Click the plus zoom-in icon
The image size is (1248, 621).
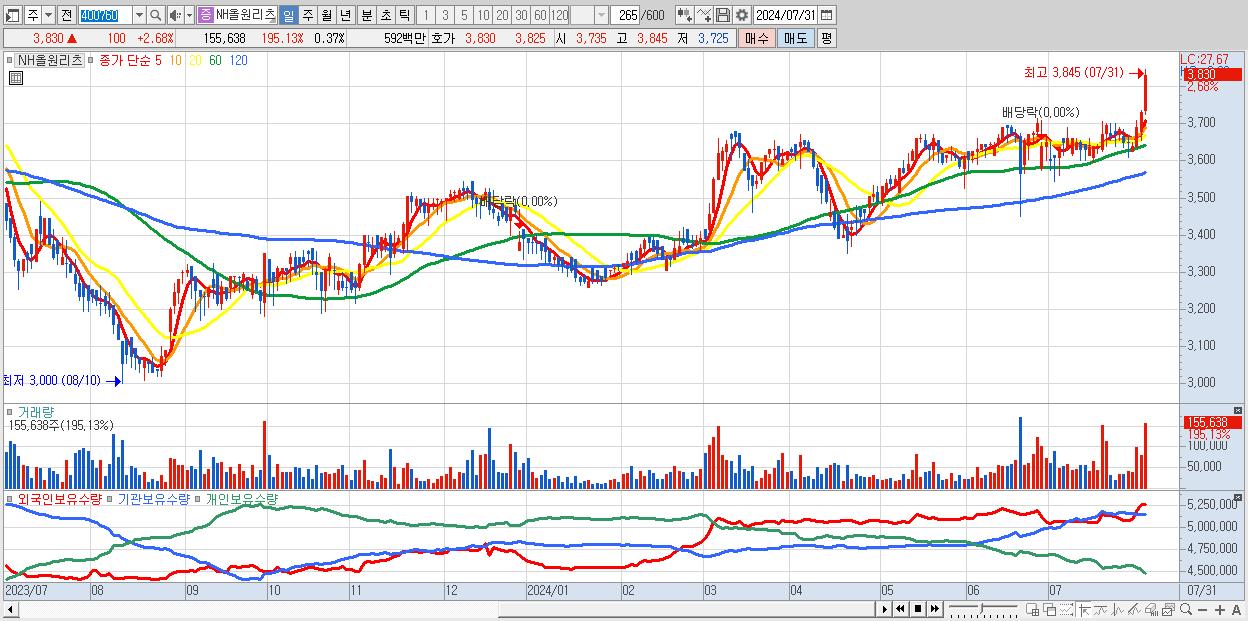tap(1220, 609)
